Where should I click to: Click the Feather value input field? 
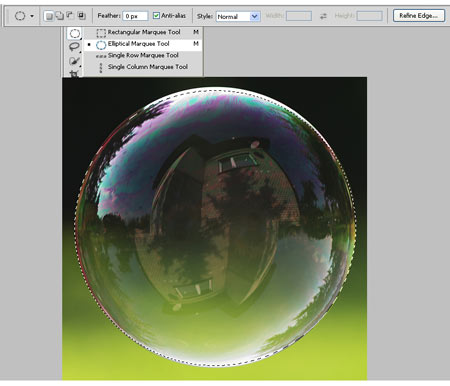click(x=135, y=16)
